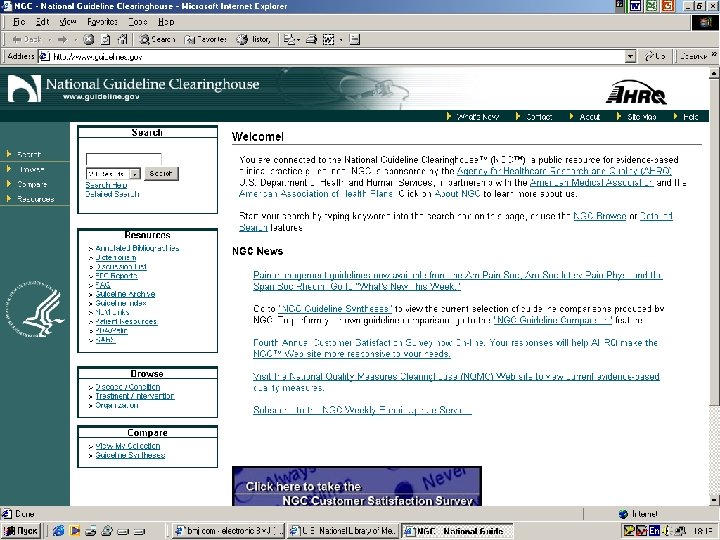Click the Edit with Word icon
This screenshot has width=720, height=540.
tap(328, 39)
